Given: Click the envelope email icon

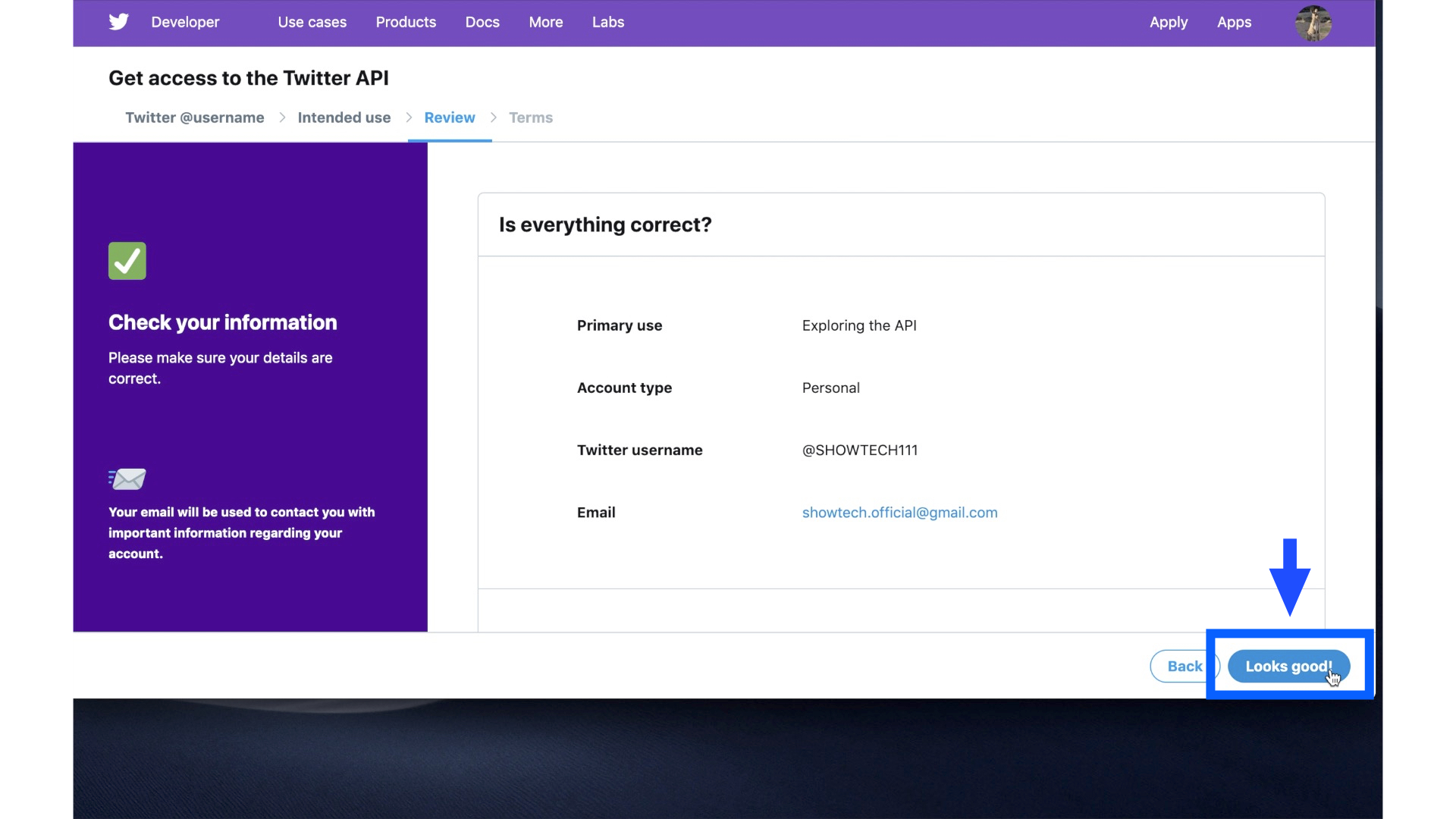Looking at the screenshot, I should click(x=127, y=479).
